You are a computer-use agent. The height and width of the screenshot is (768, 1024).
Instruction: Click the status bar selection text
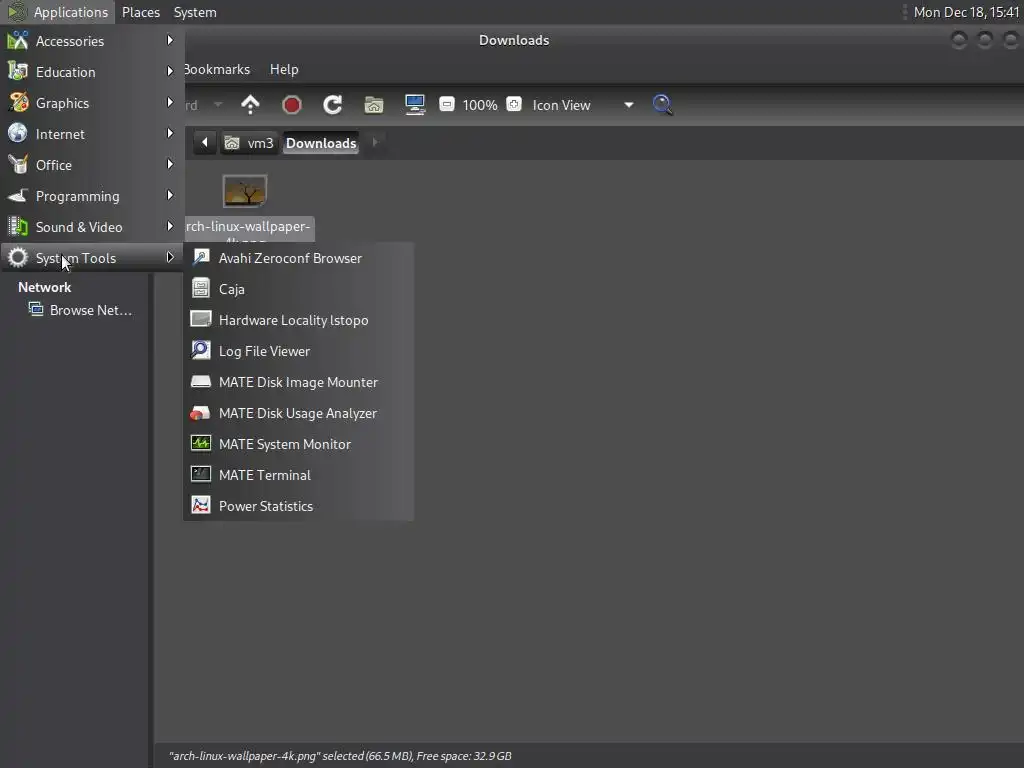click(340, 756)
